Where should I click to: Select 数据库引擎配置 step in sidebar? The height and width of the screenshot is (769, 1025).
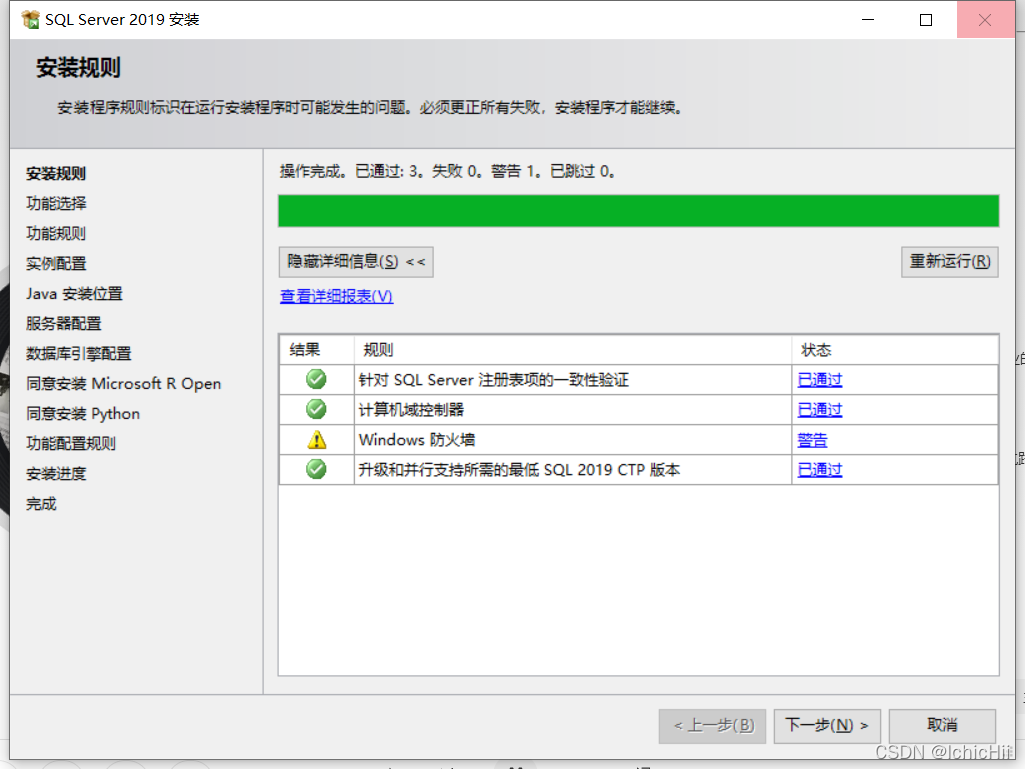(78, 354)
